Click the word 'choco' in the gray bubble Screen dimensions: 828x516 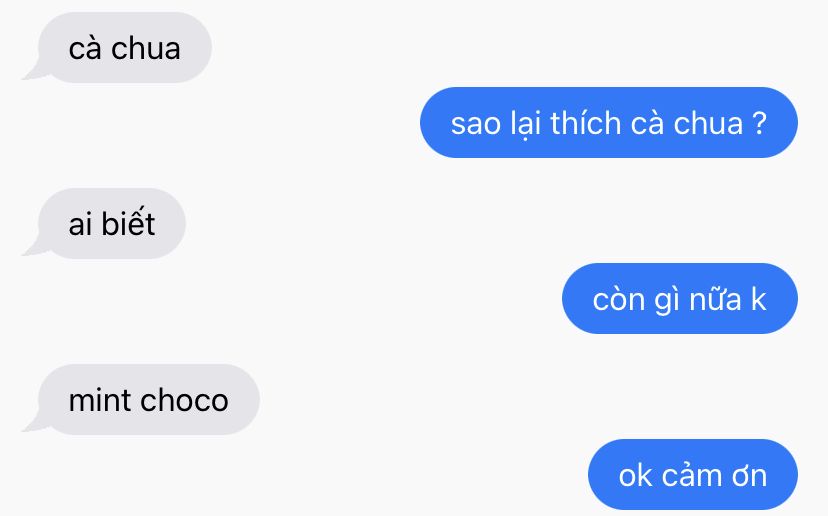coord(184,401)
